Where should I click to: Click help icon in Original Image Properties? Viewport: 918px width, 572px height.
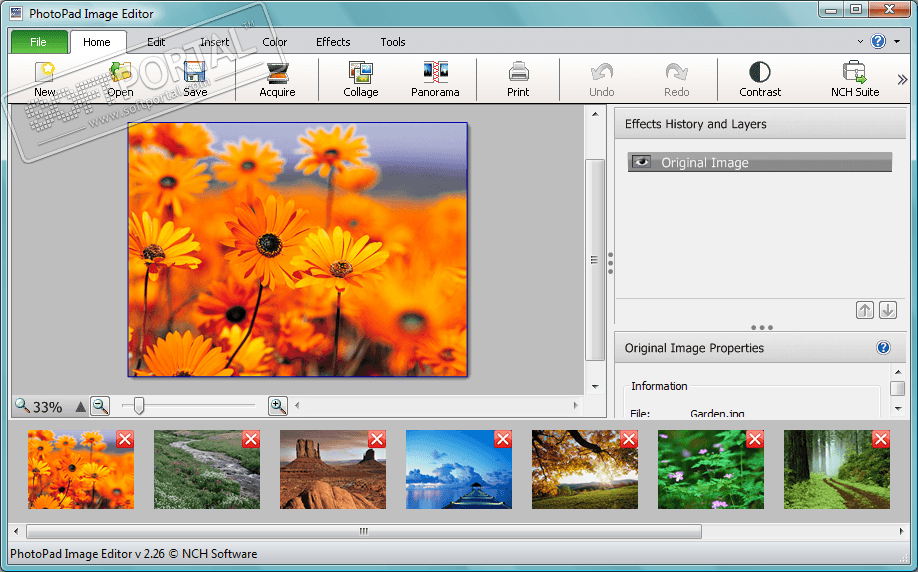[883, 348]
